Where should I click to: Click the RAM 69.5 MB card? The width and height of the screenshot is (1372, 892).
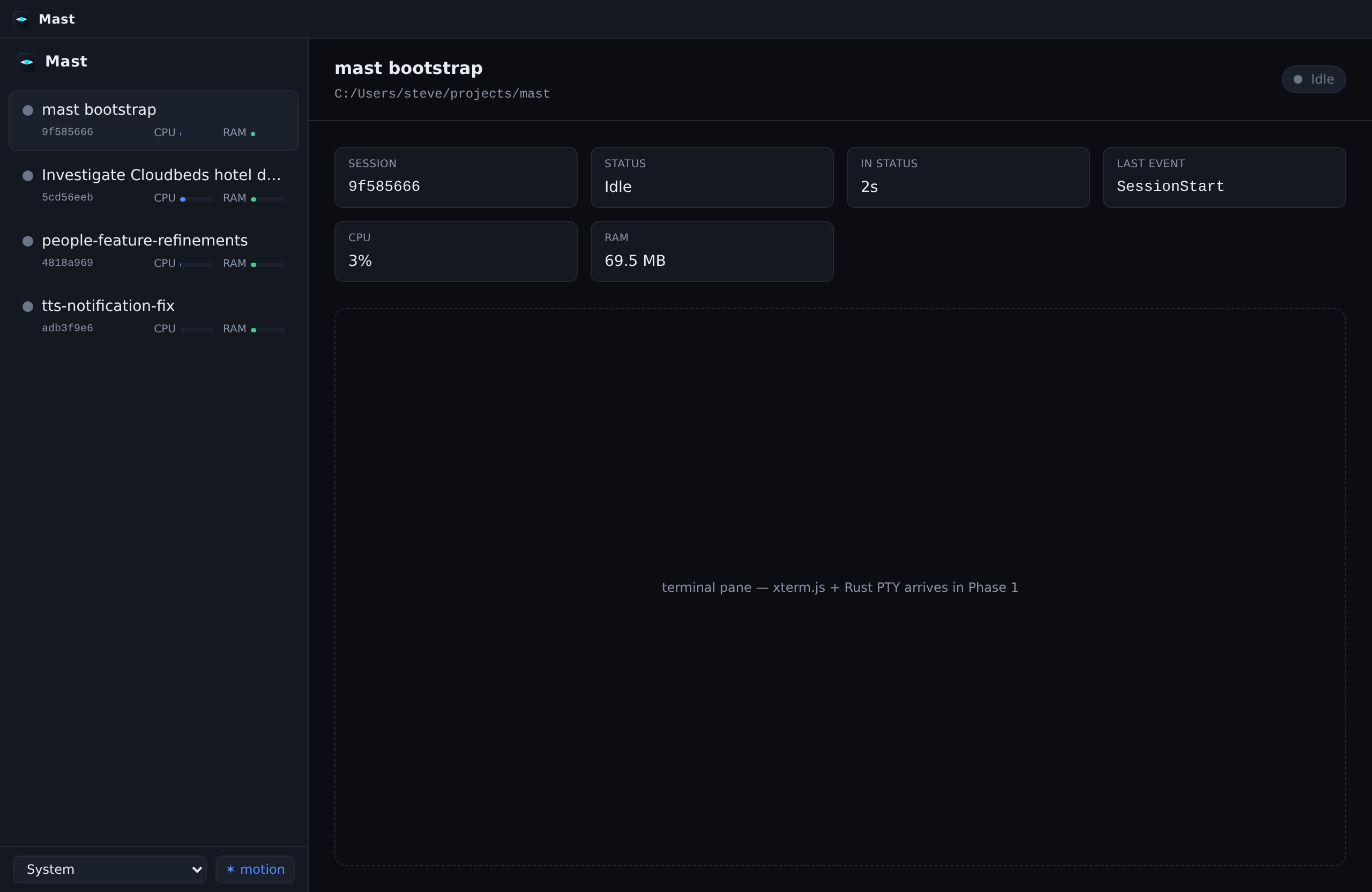pos(712,251)
